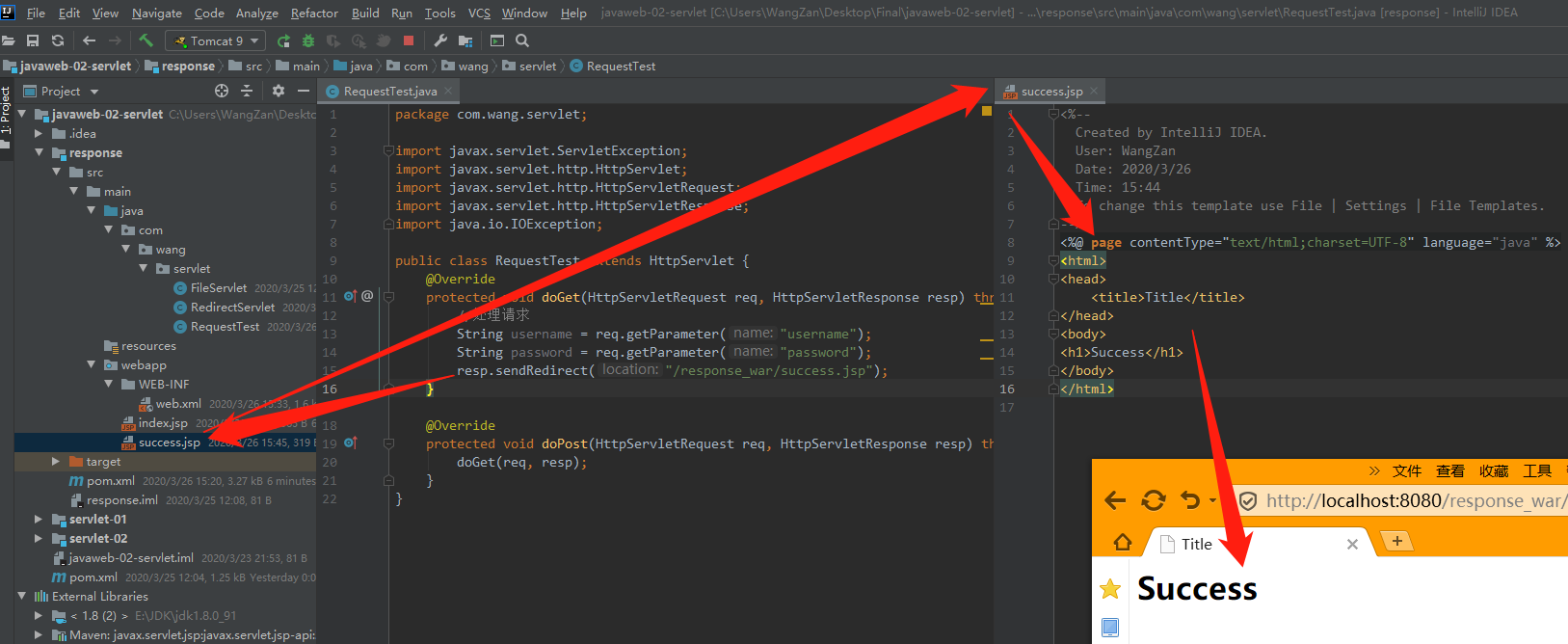Run Tomcat 9 with the green rerun icon
The image size is (1568, 644).
pyautogui.click(x=283, y=40)
